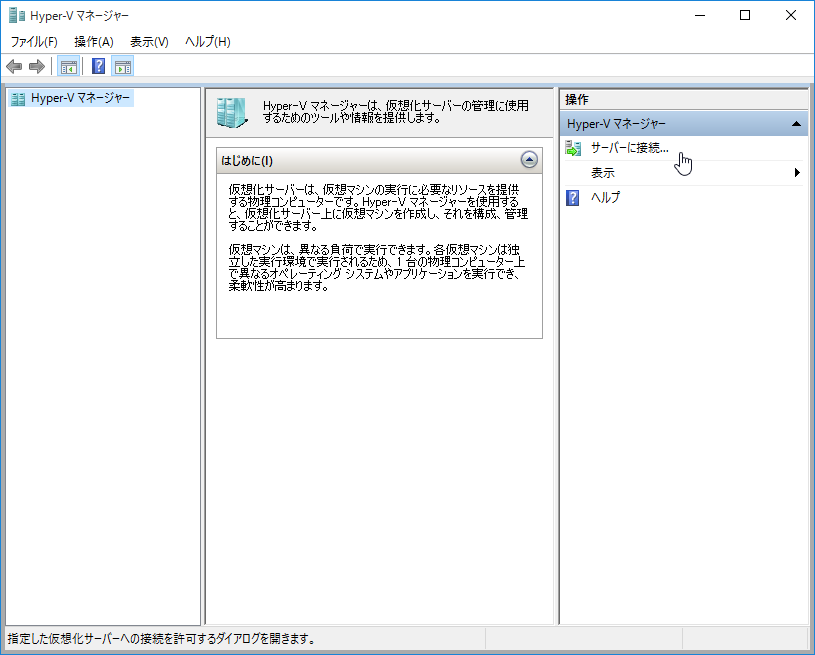815x655 pixels.
Task: Click the status bar message text
Action: click(x=161, y=639)
